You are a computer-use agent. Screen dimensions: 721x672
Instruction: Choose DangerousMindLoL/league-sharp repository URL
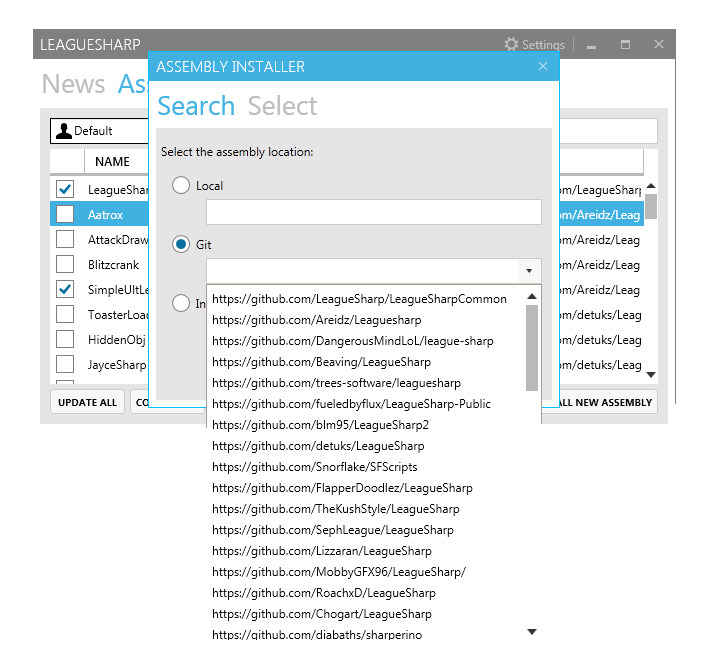pyautogui.click(x=353, y=341)
